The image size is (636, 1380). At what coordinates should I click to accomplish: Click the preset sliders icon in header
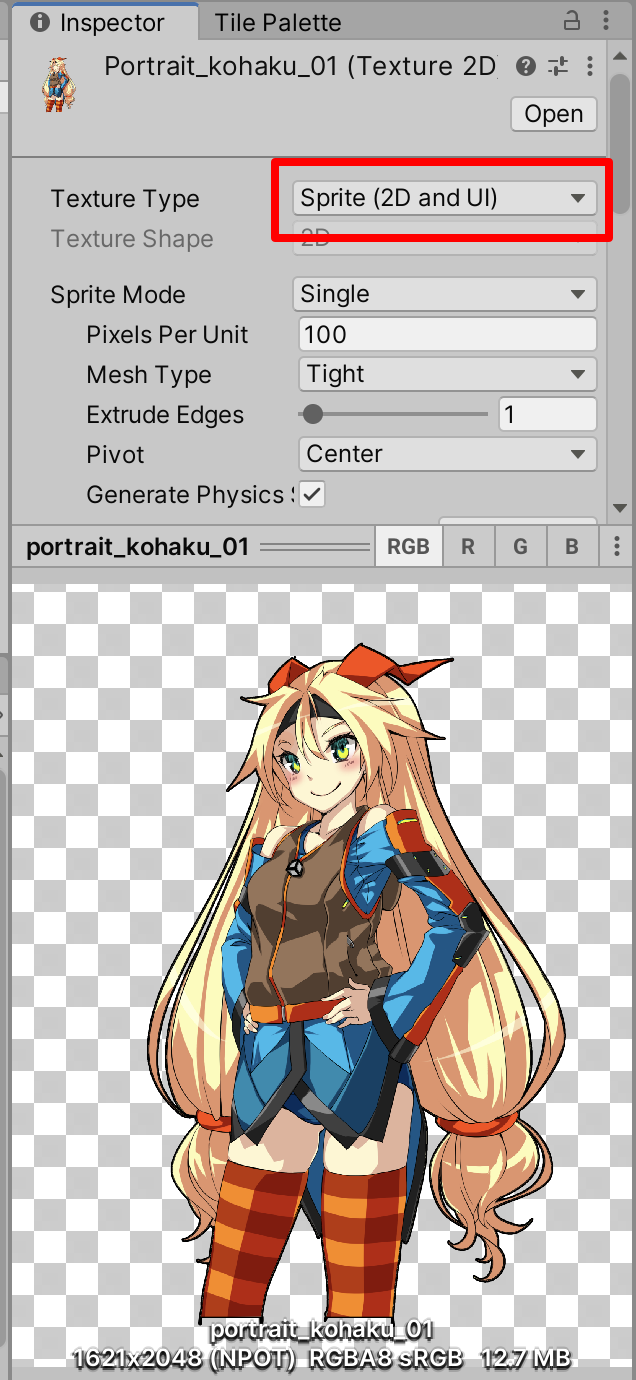[559, 66]
